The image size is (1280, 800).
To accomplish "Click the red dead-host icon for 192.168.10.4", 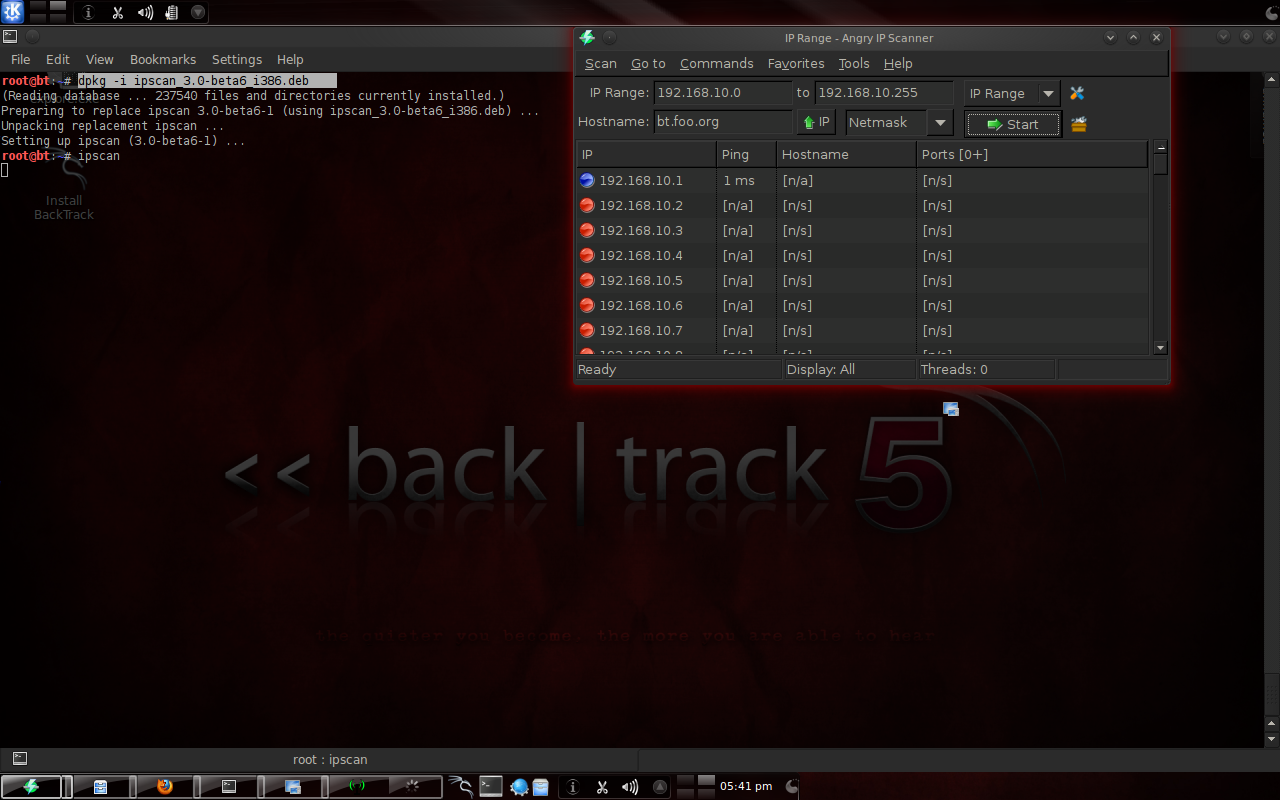I will pyautogui.click(x=587, y=255).
